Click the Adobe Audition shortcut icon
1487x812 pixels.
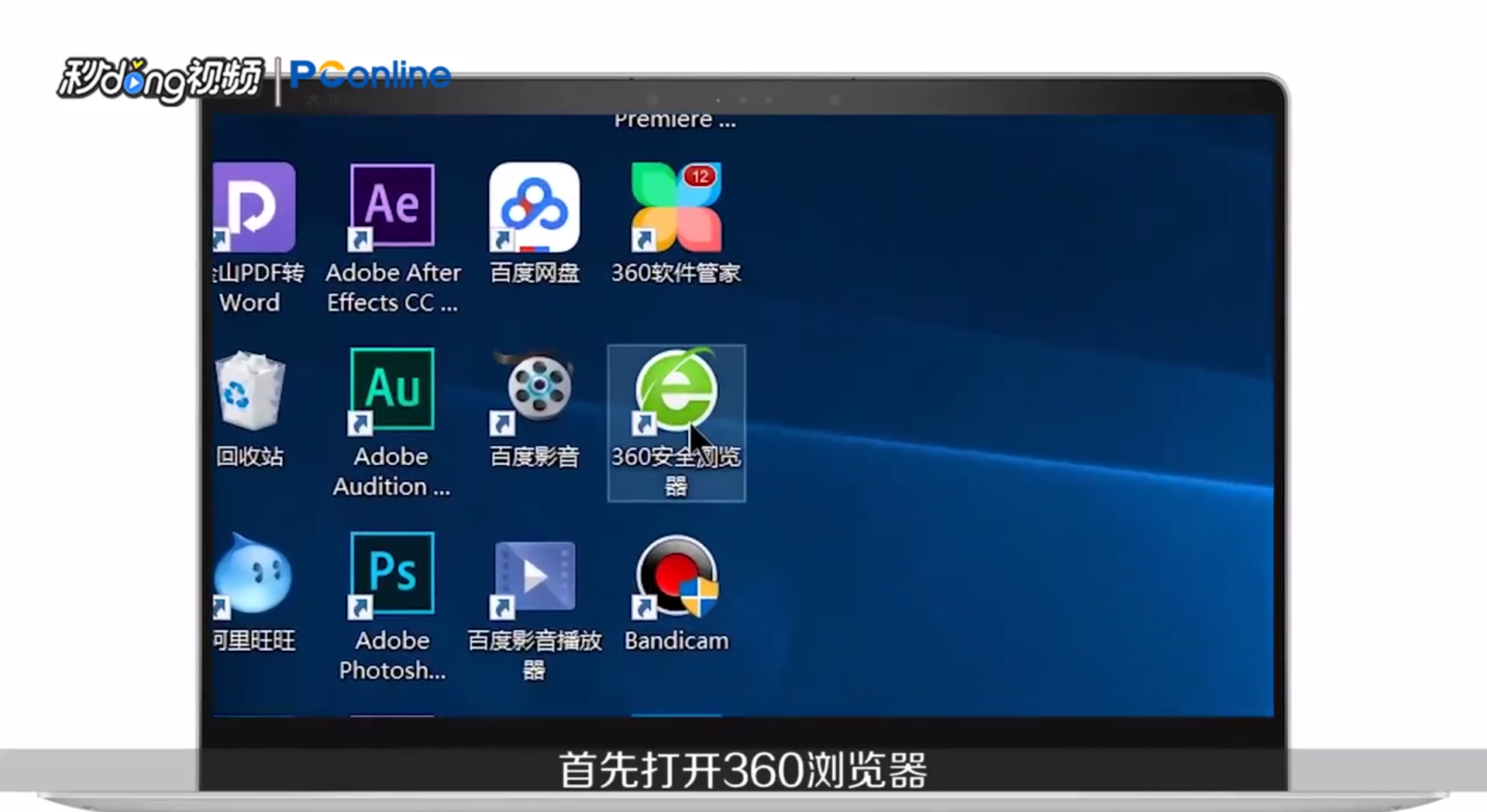[392, 390]
